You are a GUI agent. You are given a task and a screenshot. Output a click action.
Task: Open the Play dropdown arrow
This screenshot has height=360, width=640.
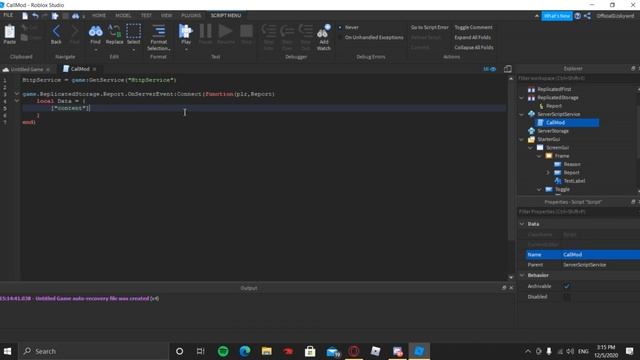point(186,50)
